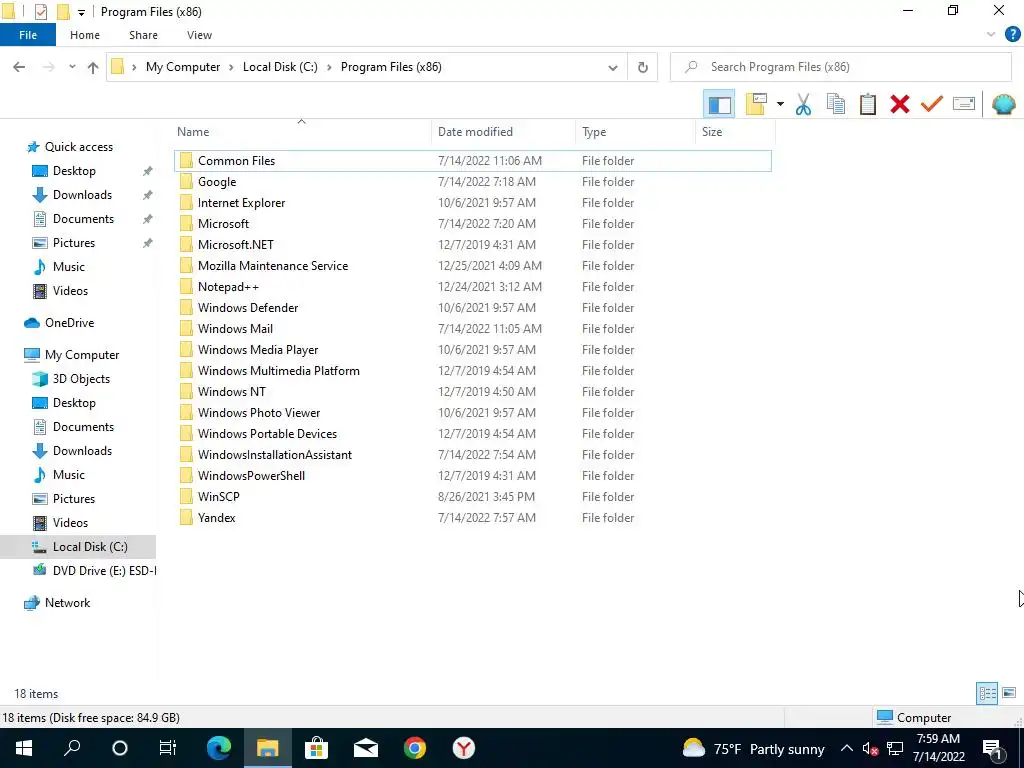Click the Paste clipboard icon
The width and height of the screenshot is (1024, 768).
pyautogui.click(x=868, y=104)
